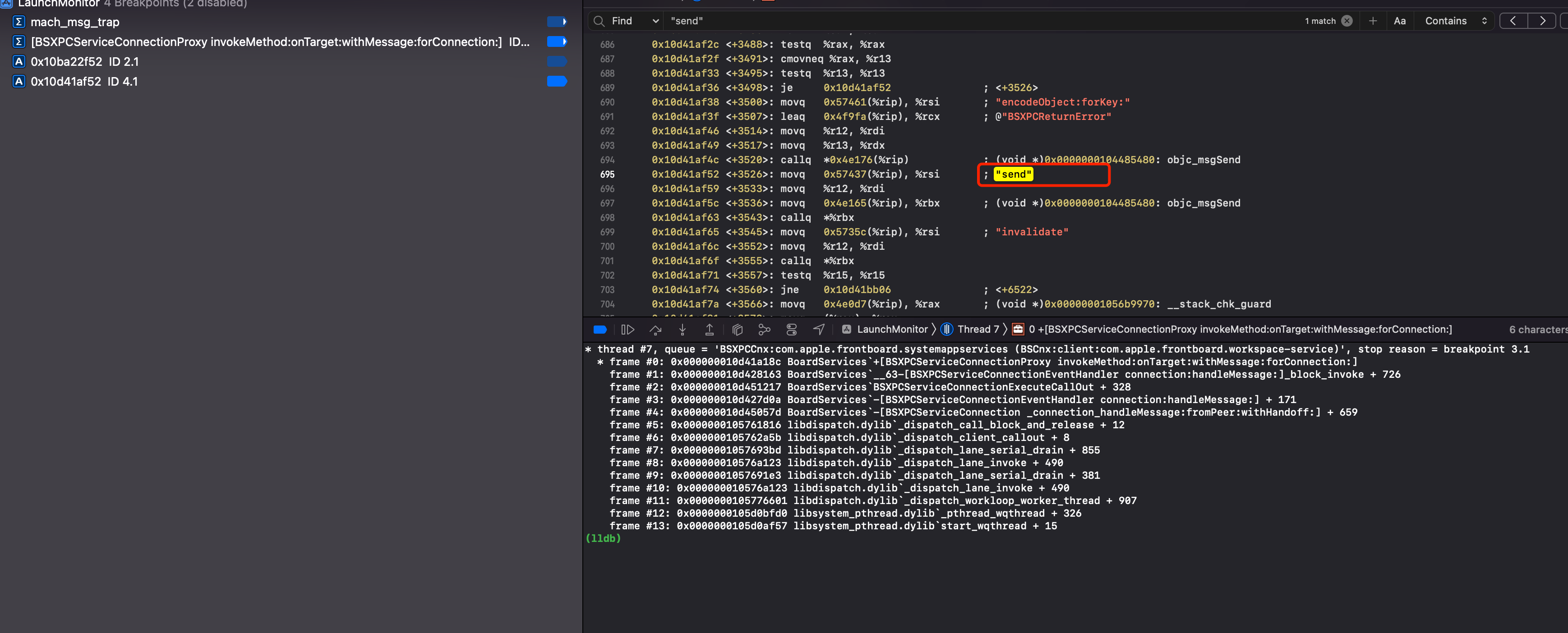Open Debug View Hierarchy
This screenshot has width=1568, height=633.
(737, 329)
